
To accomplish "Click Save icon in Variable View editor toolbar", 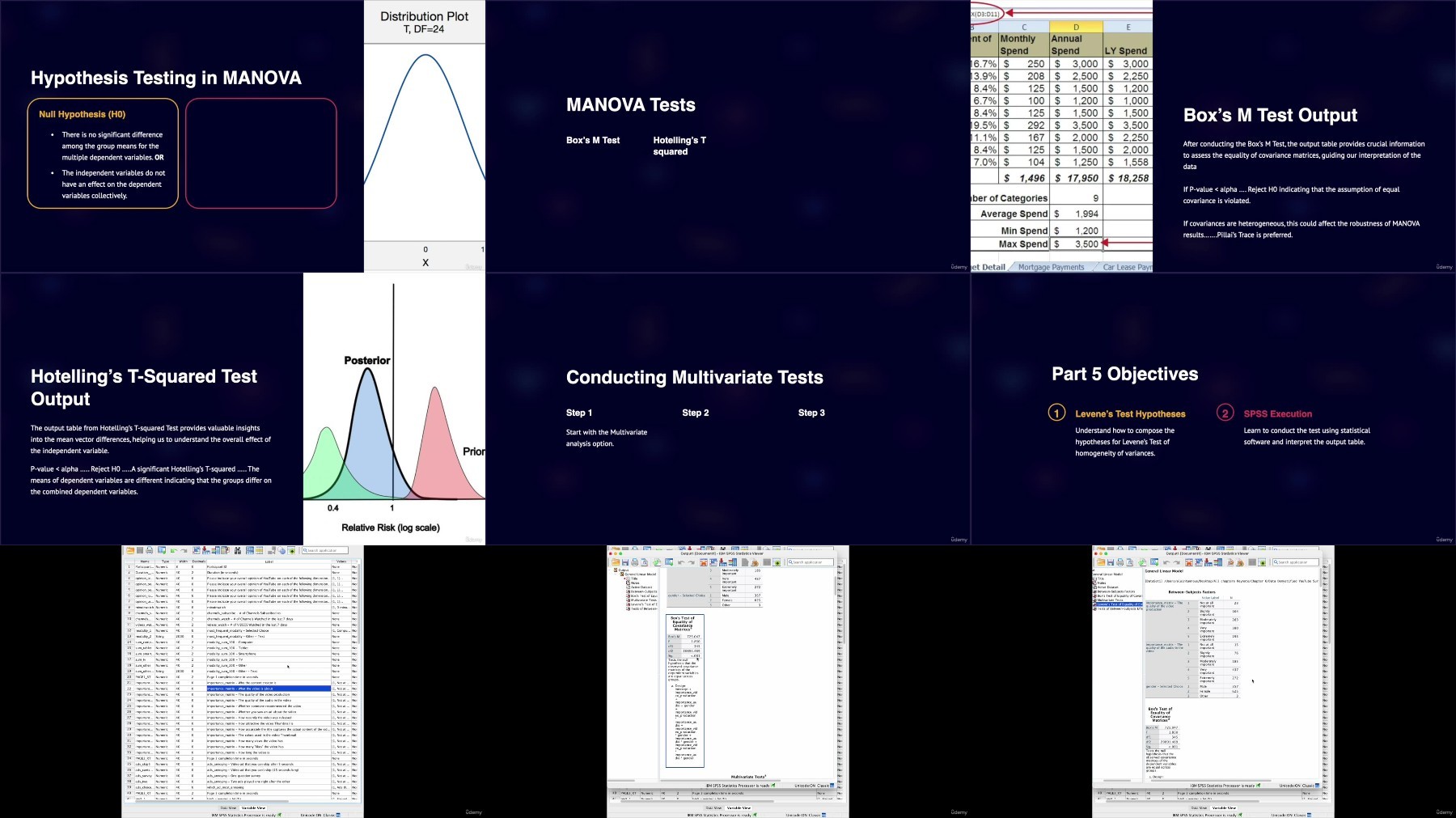I will (x=140, y=550).
